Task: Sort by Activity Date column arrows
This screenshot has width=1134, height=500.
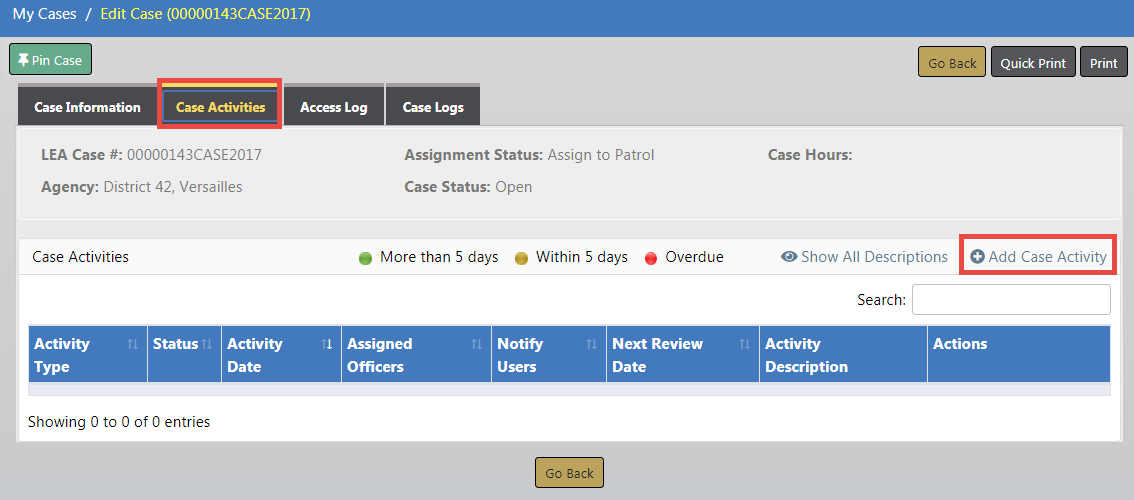Action: (327, 344)
